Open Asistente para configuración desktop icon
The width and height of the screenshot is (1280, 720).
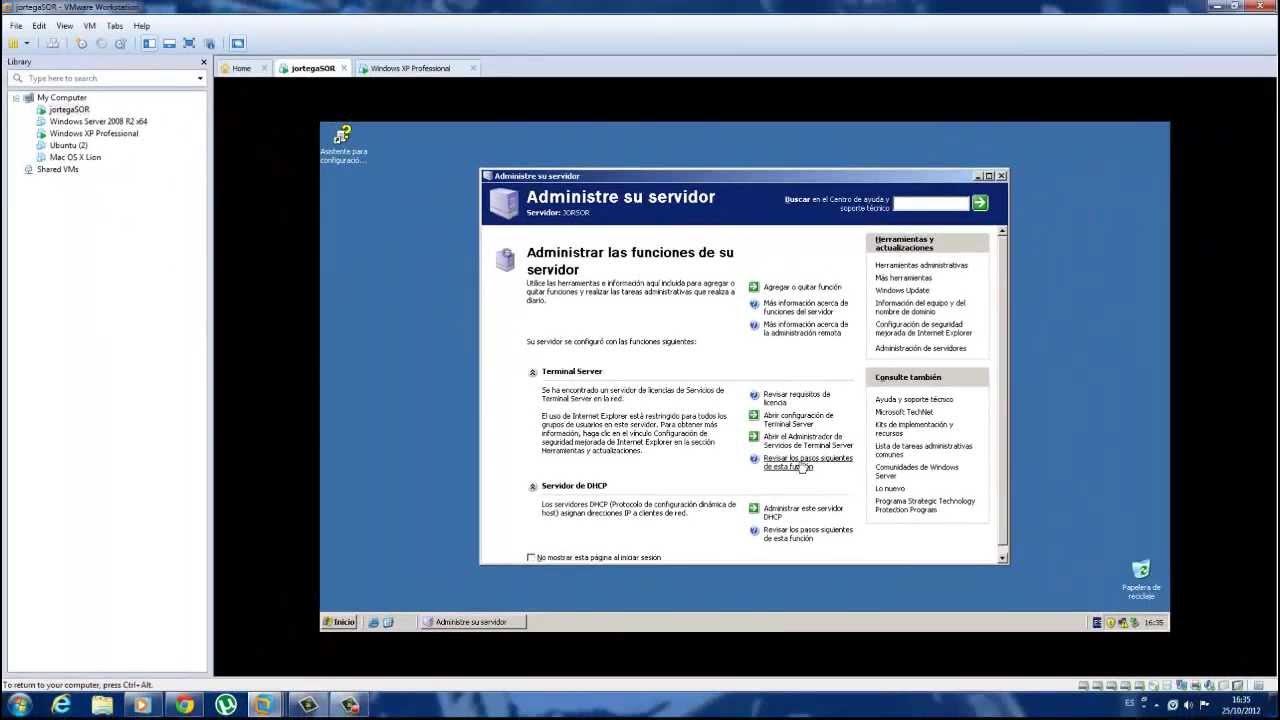(x=343, y=145)
